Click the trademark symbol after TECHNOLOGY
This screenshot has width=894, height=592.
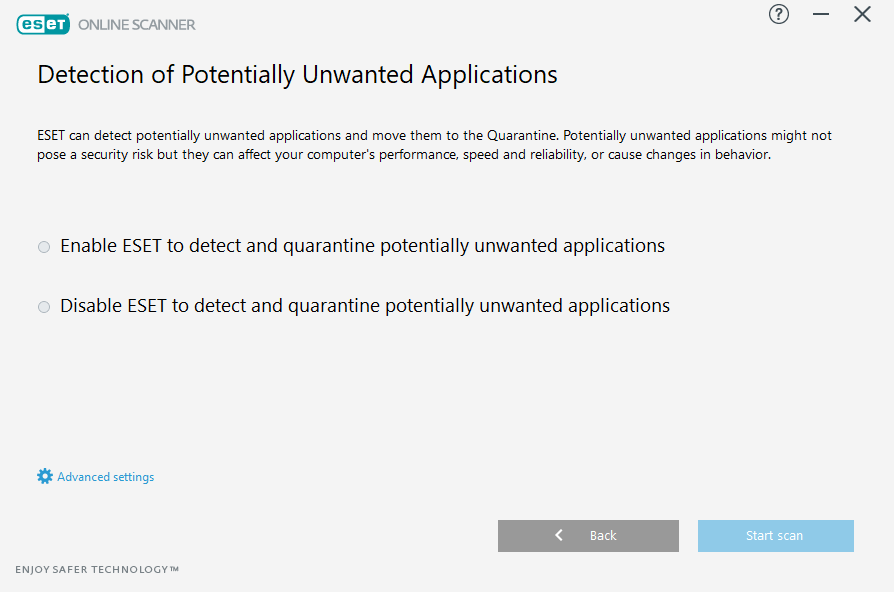pyautogui.click(x=174, y=568)
